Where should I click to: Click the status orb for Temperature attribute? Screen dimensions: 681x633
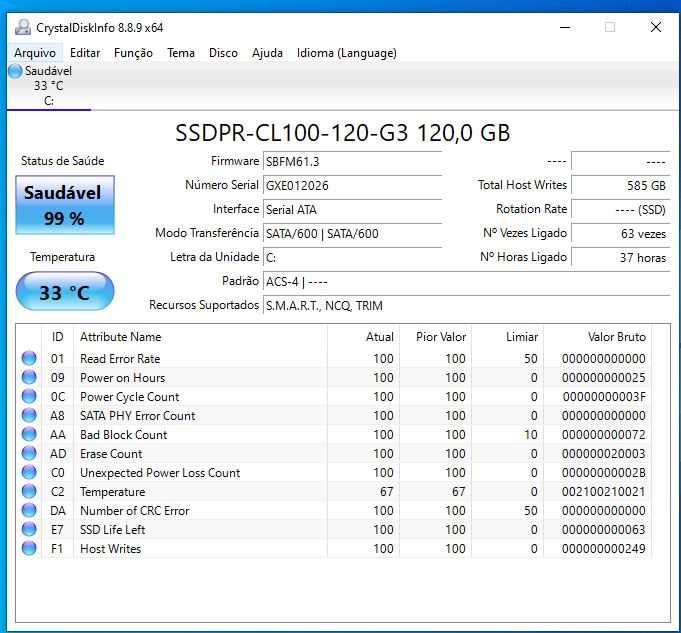point(29,491)
